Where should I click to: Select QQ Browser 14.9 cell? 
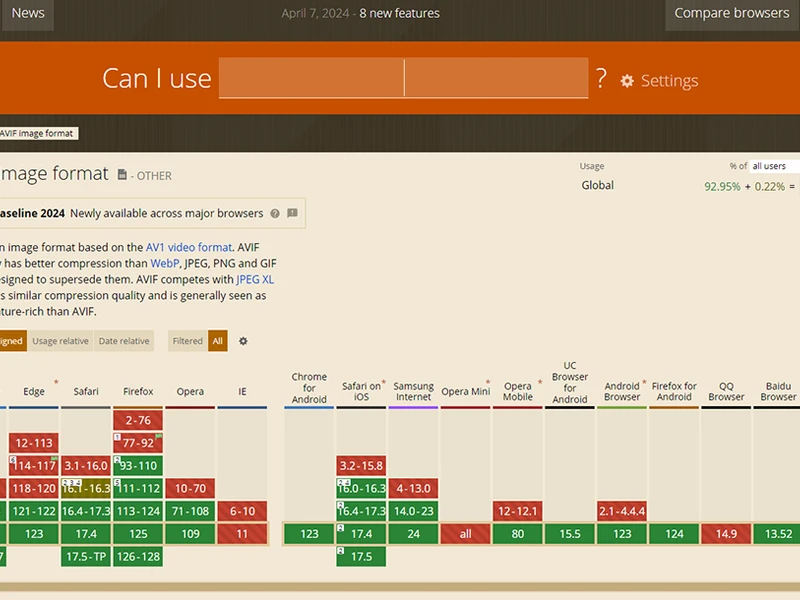click(x=726, y=534)
